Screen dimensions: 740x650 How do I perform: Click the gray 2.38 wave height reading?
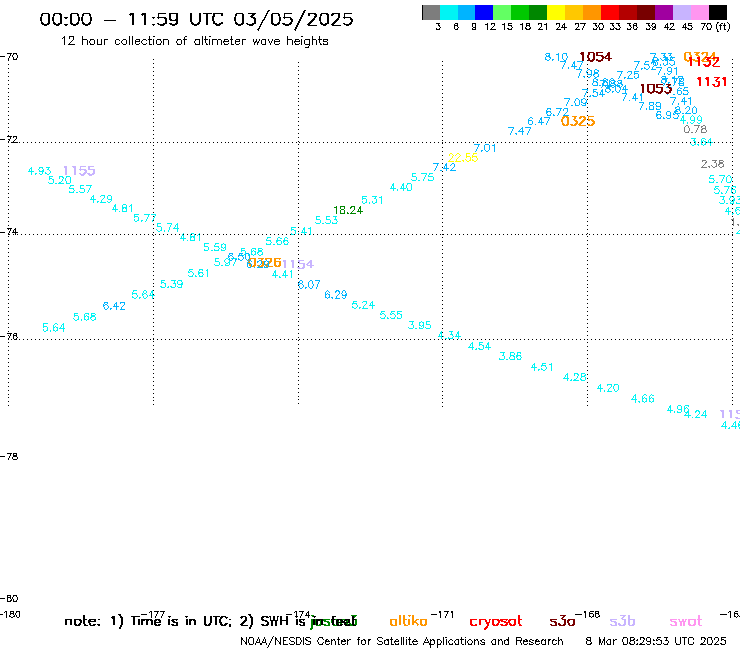(712, 164)
